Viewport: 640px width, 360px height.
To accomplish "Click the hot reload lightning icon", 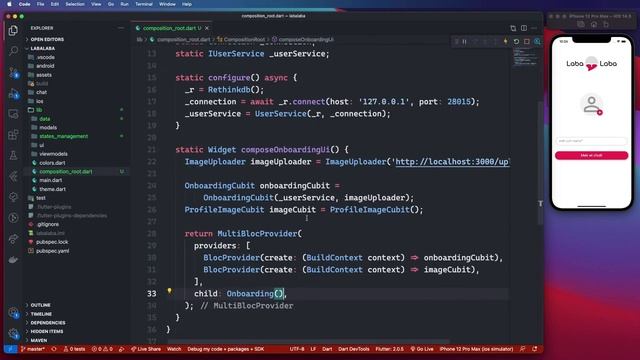I will pyautogui.click(x=506, y=42).
